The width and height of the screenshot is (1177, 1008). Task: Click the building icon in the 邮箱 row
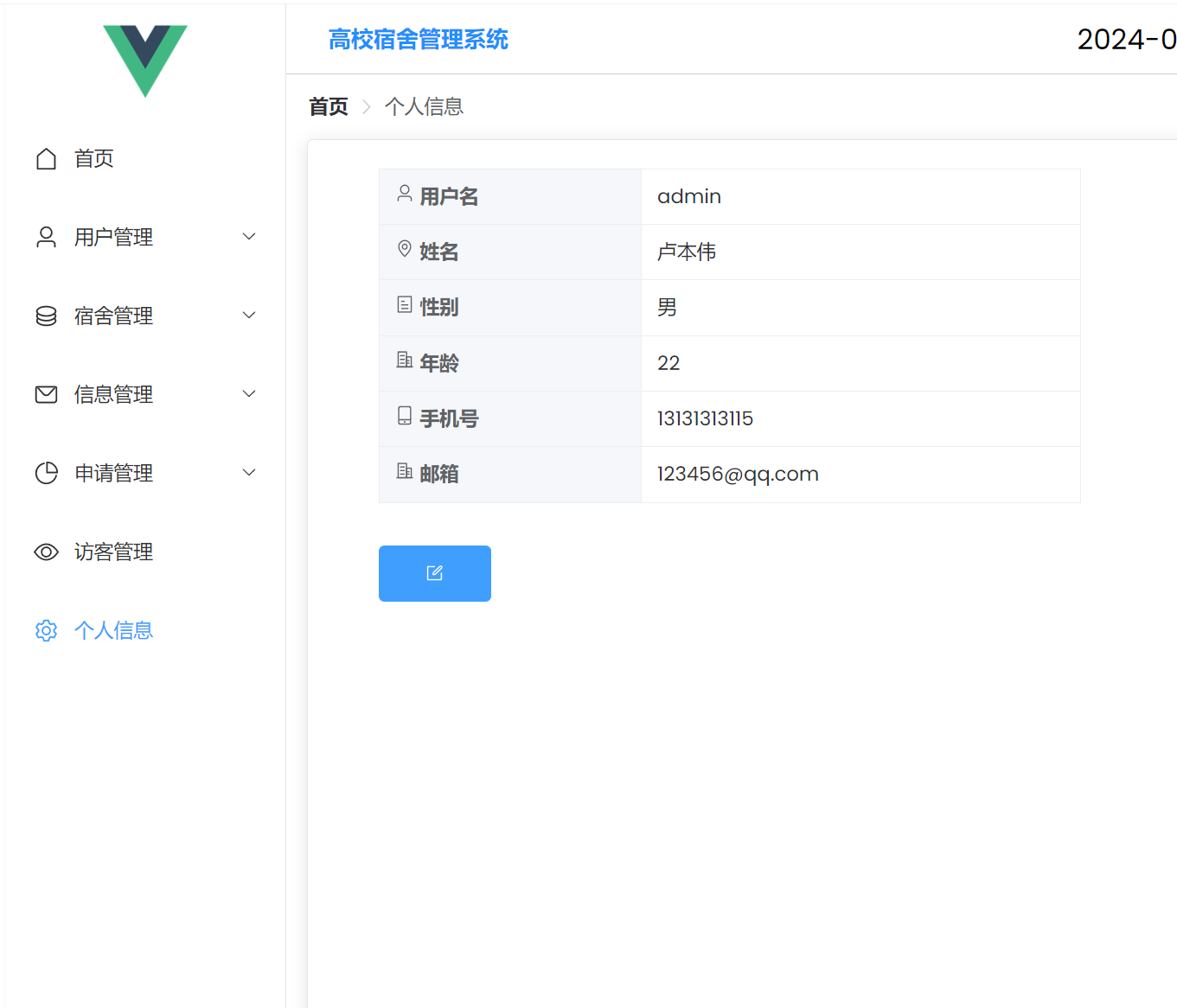405,471
